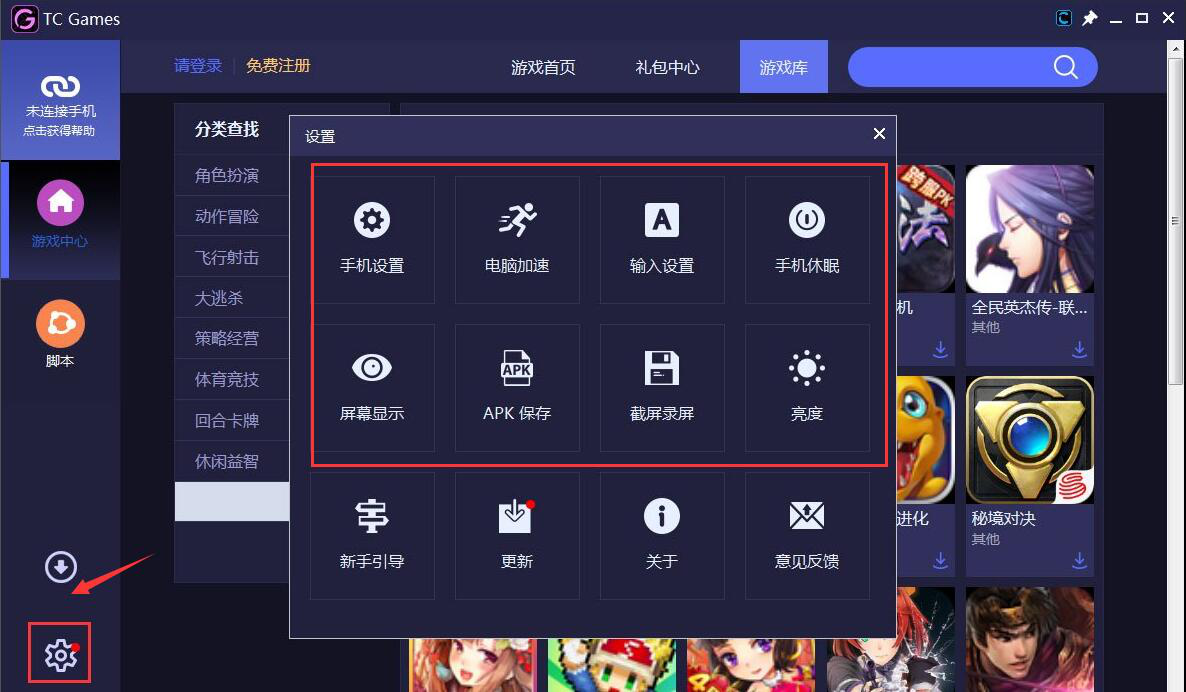Viewport: 1186px width, 692px height.
Task: Switch to 游戏库 tab
Action: tap(784, 67)
